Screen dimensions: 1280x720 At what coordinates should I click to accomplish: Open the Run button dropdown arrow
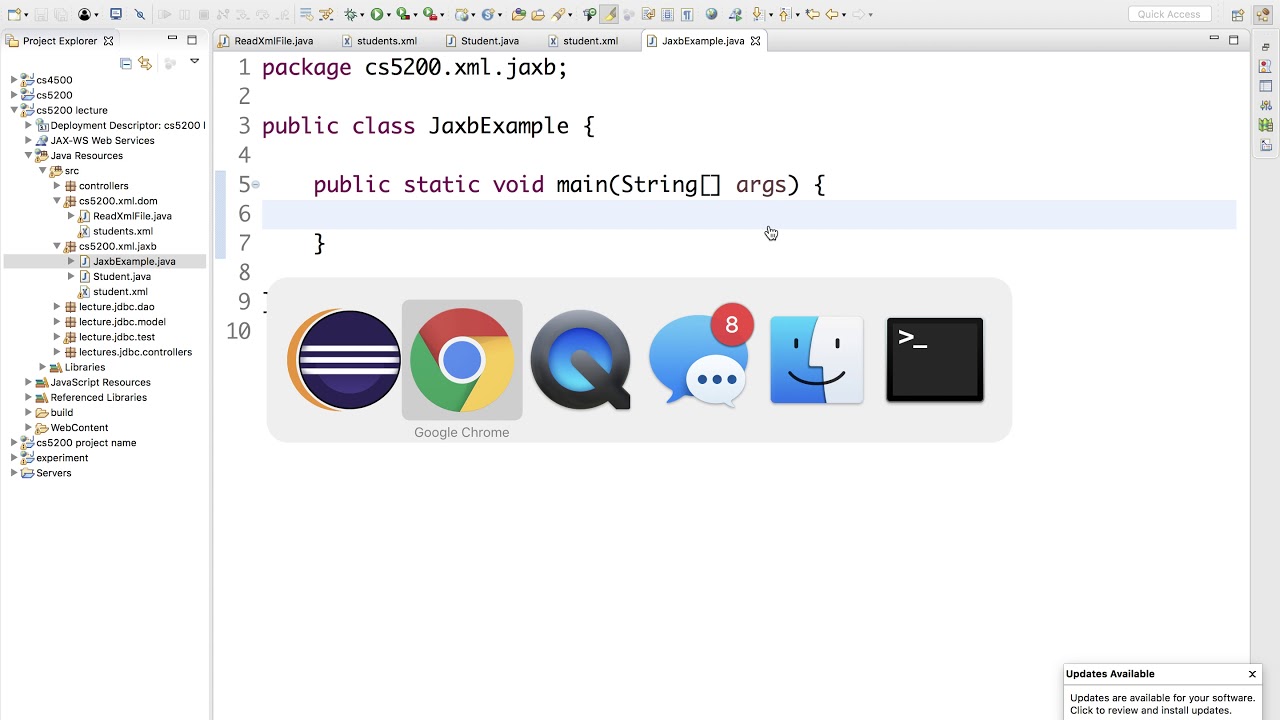point(388,15)
